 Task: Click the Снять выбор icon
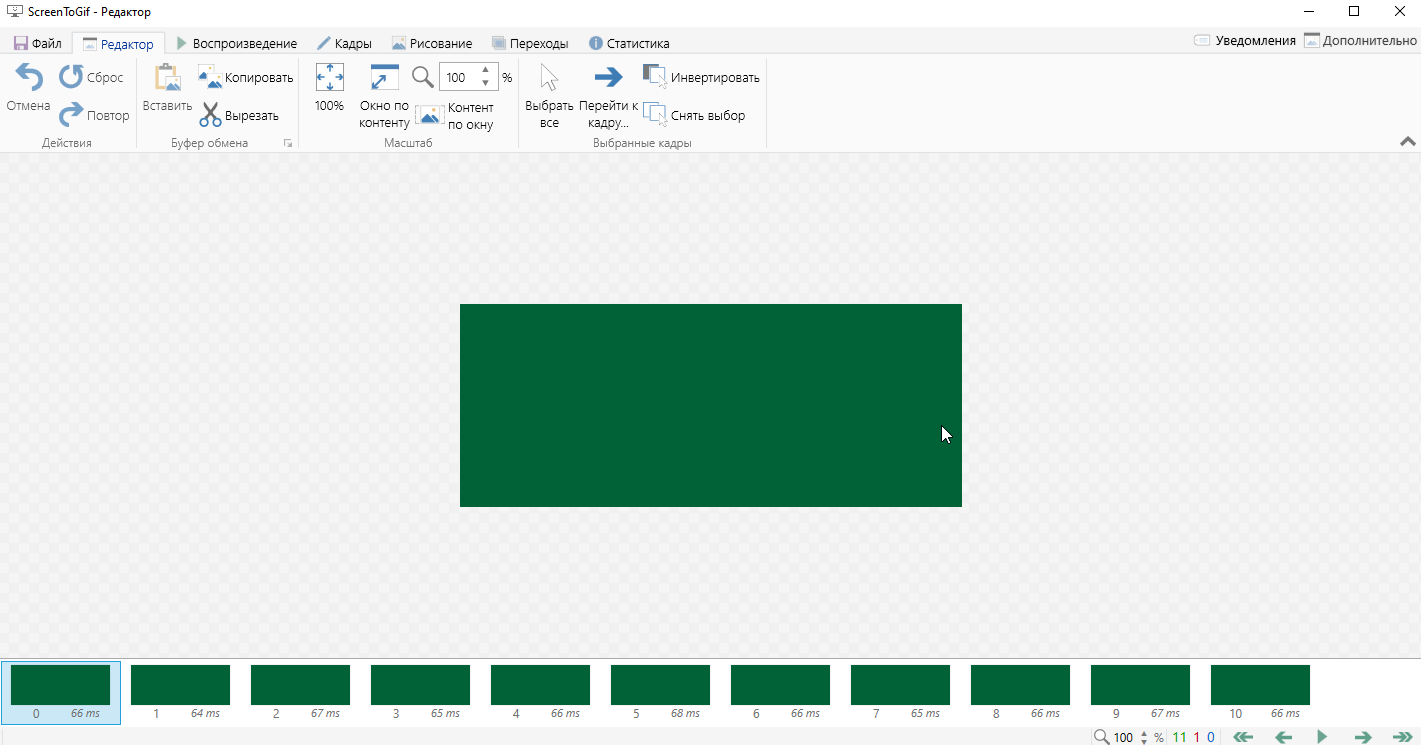coord(655,115)
